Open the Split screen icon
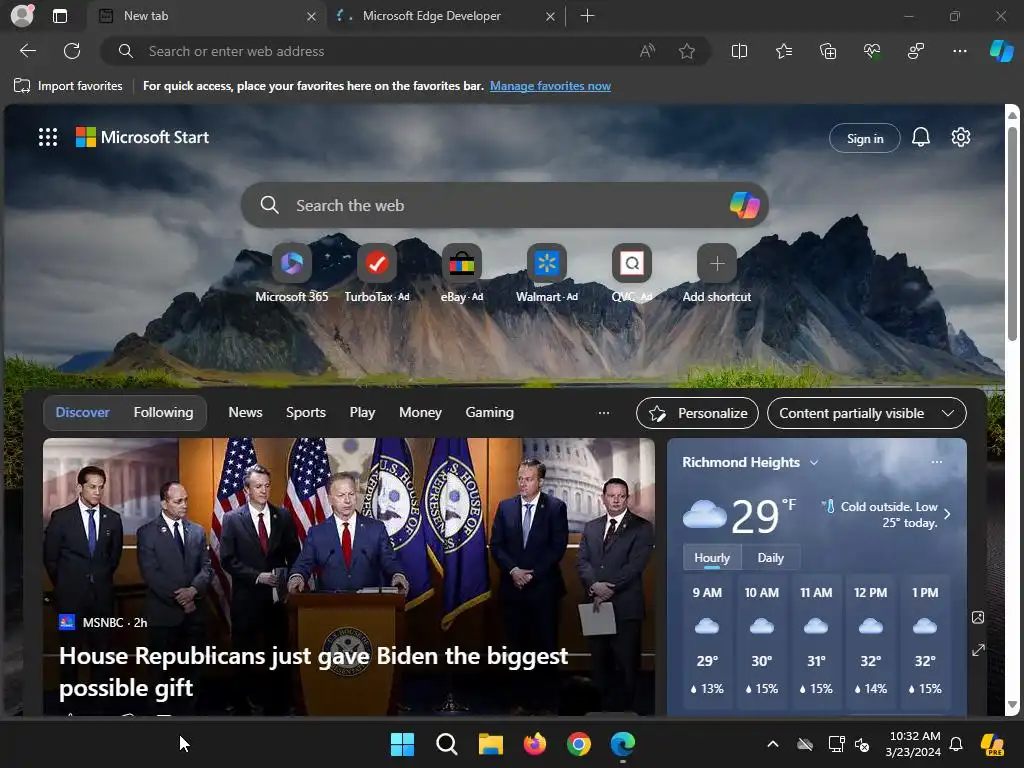 pos(739,51)
